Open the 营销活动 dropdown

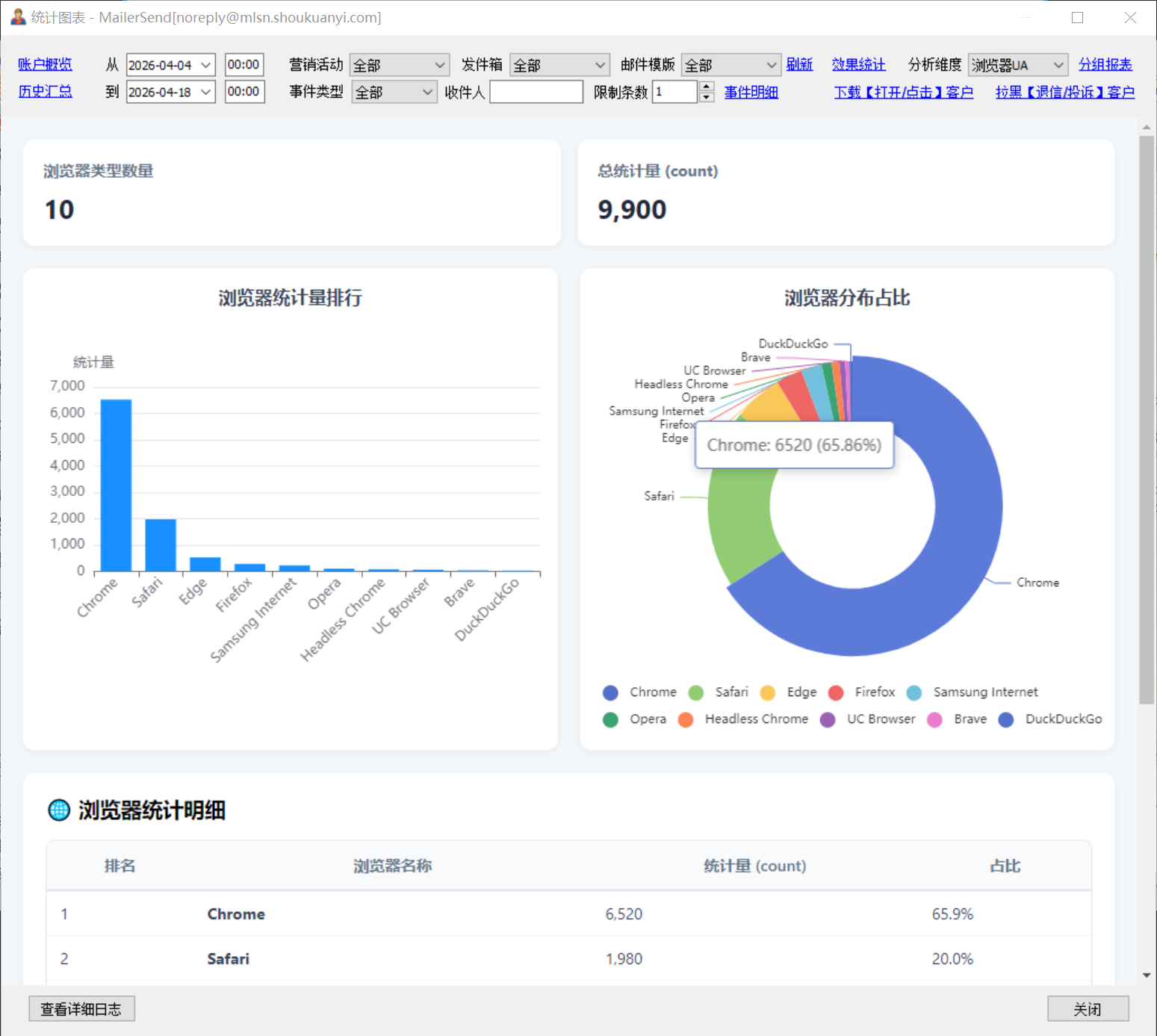click(400, 65)
